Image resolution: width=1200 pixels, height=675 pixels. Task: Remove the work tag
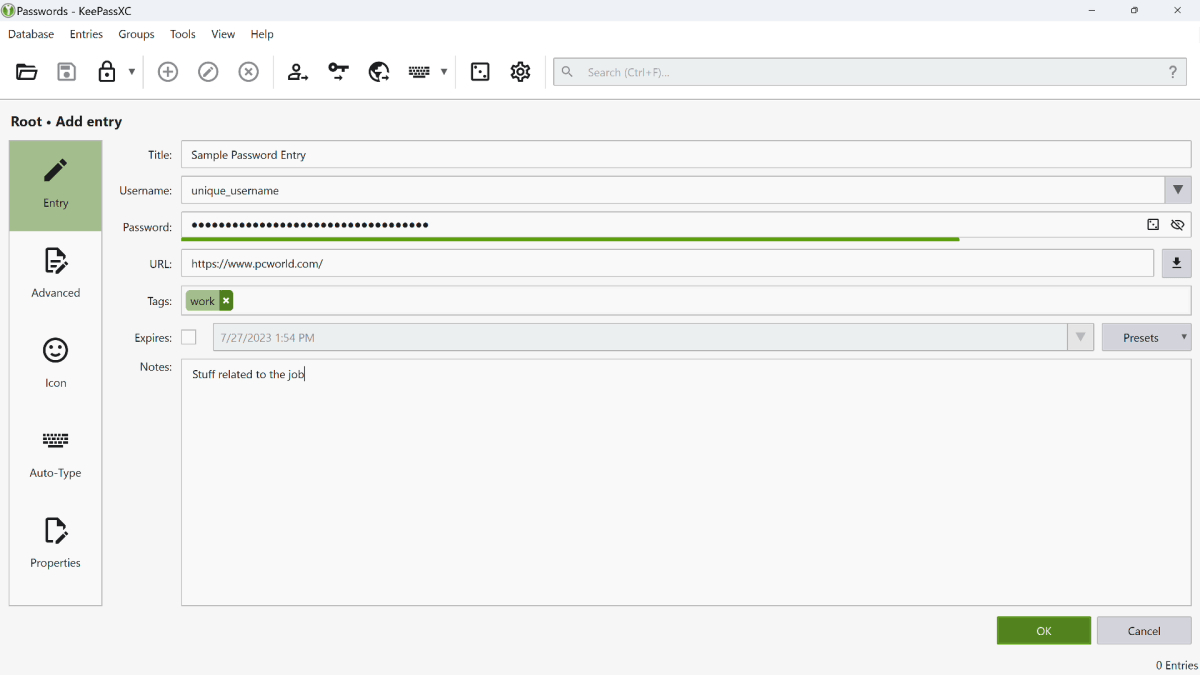[226, 301]
